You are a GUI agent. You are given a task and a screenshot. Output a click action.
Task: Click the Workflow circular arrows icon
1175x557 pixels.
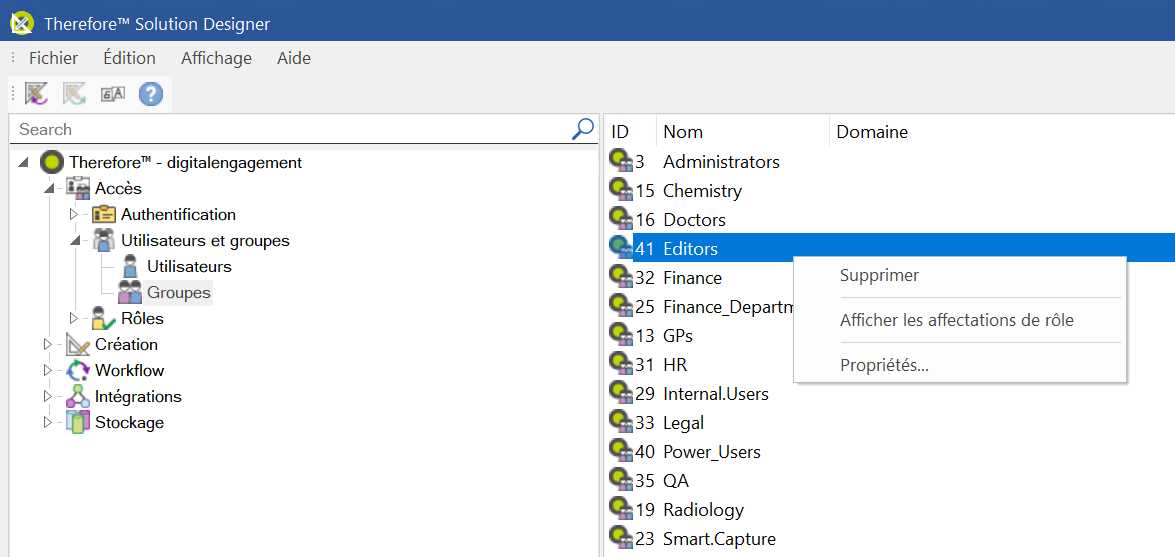[x=78, y=370]
